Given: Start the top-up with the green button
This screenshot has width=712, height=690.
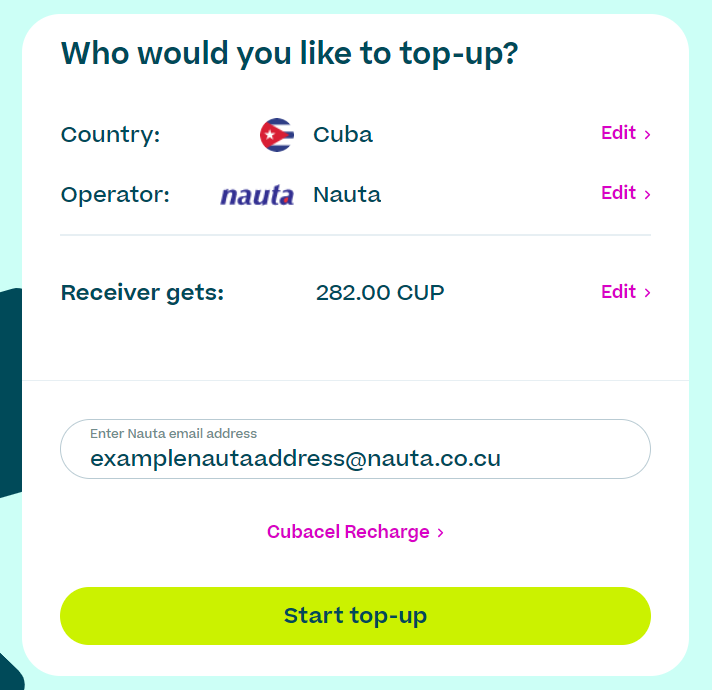Looking at the screenshot, I should (x=355, y=616).
